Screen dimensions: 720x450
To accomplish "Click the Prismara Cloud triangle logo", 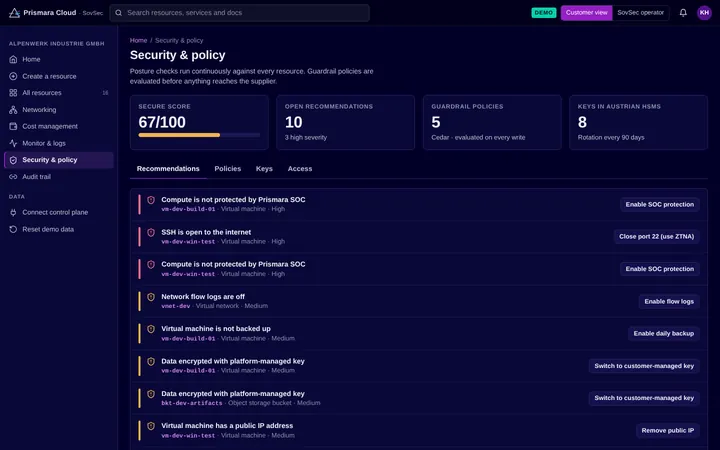I will 14,13.
